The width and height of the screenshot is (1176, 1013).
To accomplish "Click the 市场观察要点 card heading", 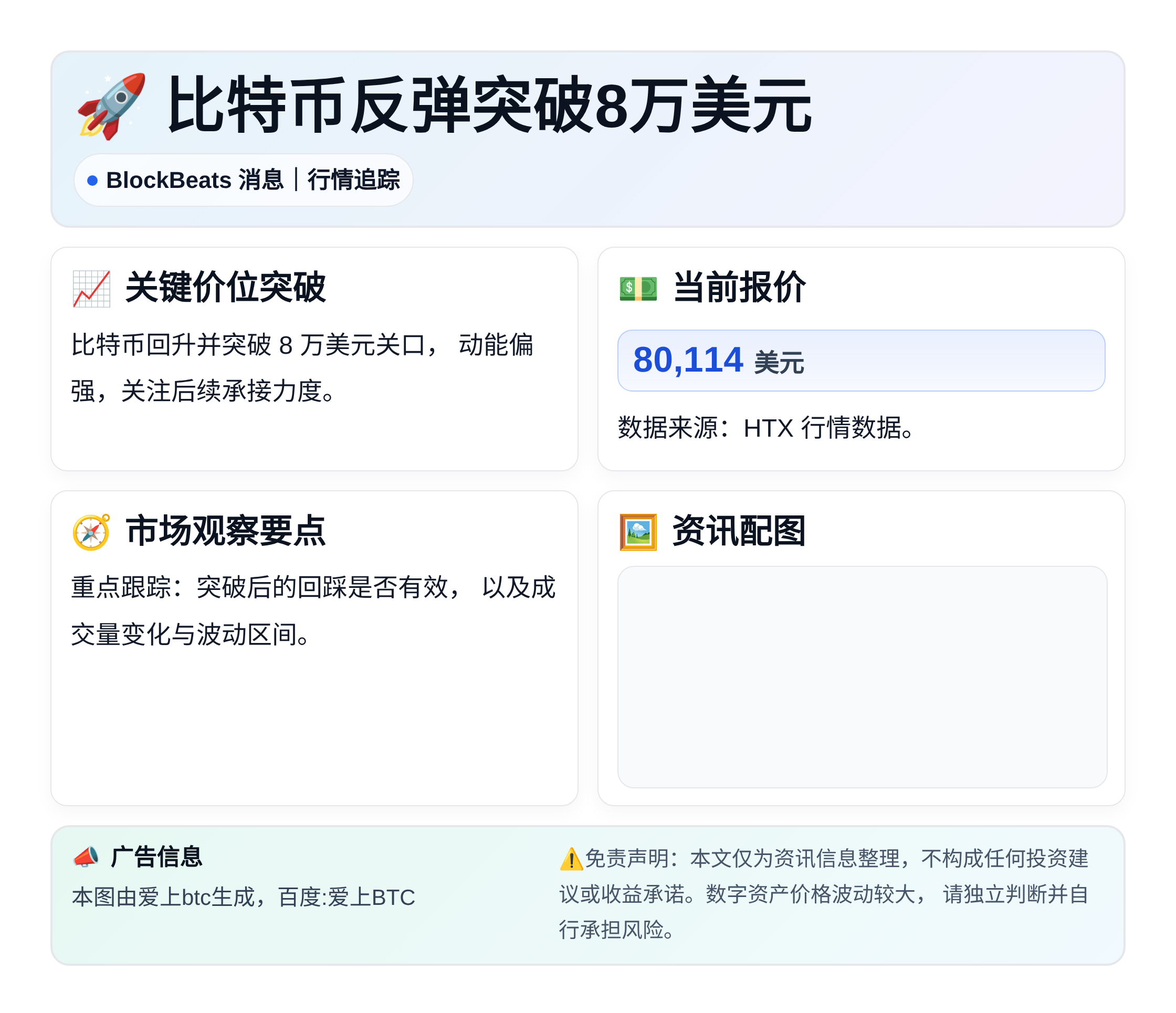I will (x=225, y=531).
